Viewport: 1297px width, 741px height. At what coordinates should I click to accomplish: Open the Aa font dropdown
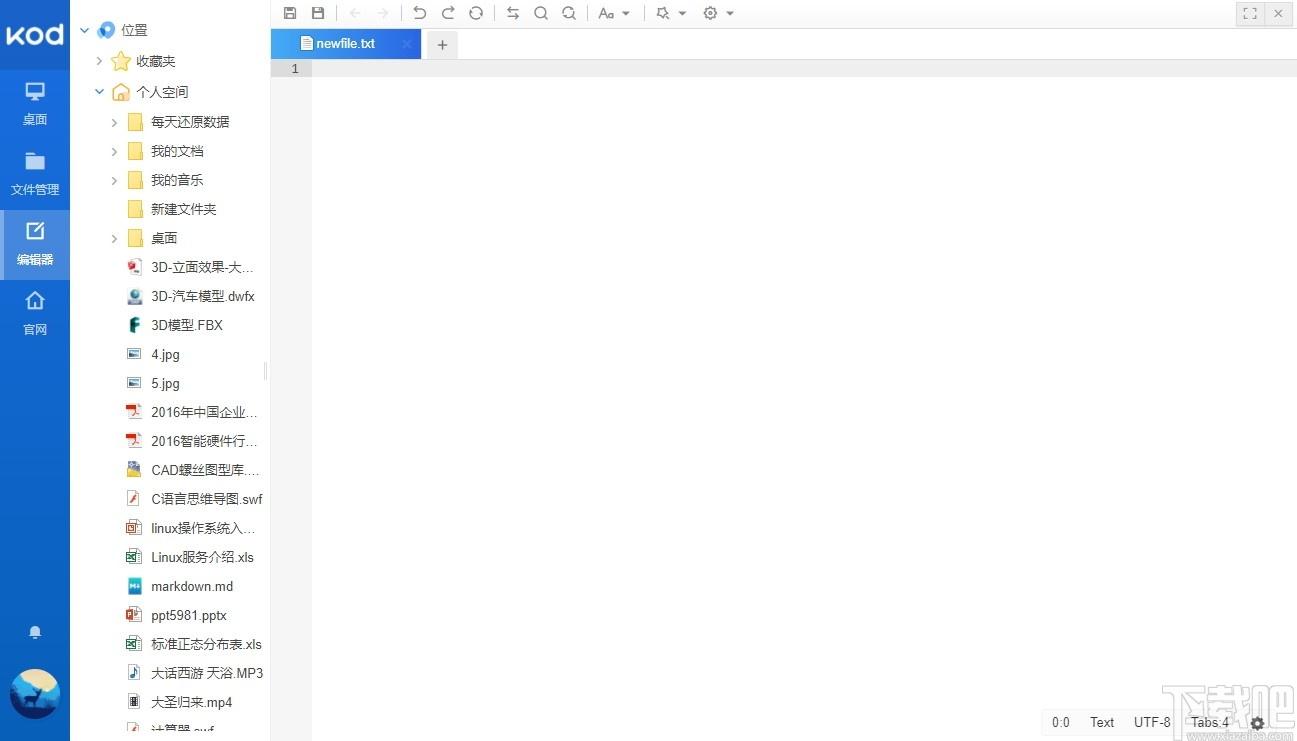614,13
